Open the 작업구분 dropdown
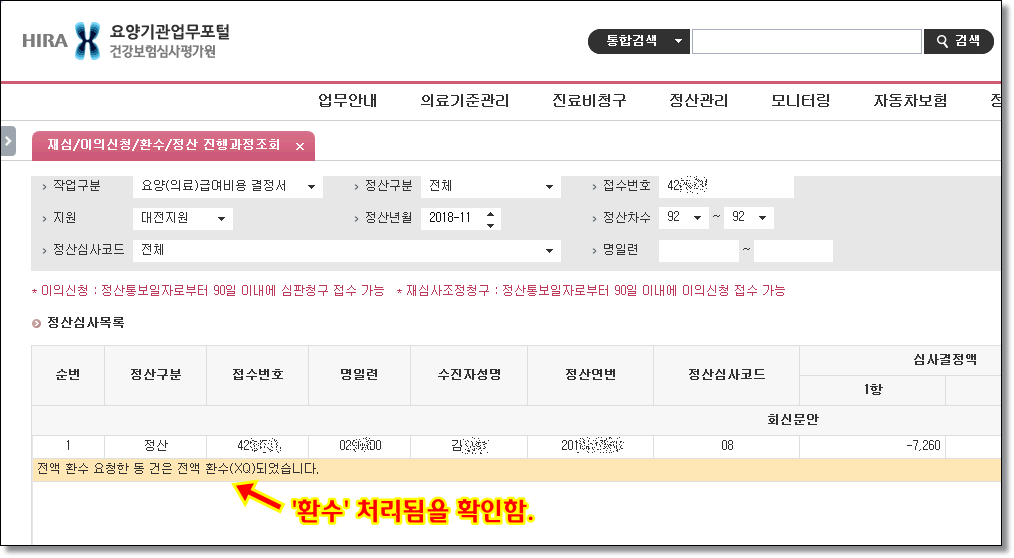Image resolution: width=1014 pixels, height=558 pixels. point(228,187)
